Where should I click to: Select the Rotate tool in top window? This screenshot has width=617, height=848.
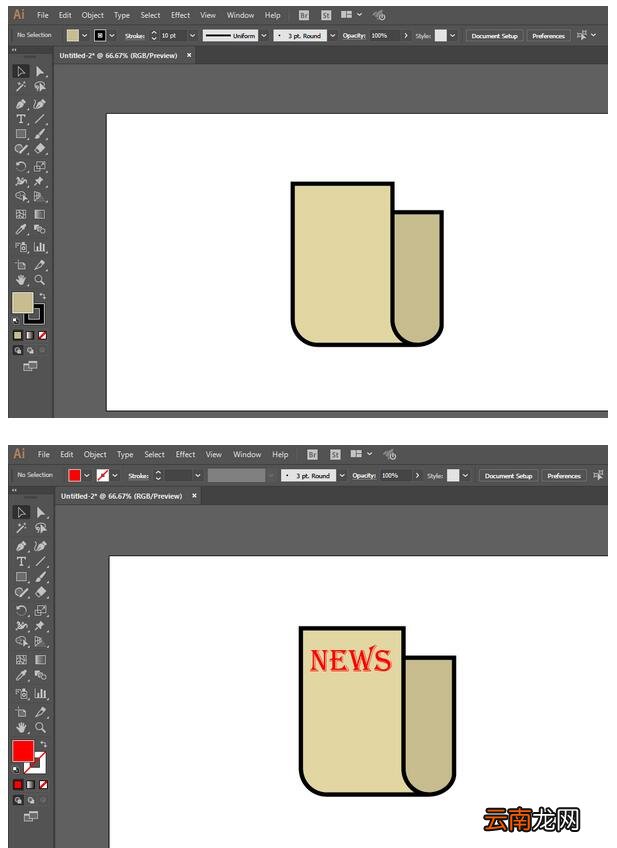tap(21, 166)
